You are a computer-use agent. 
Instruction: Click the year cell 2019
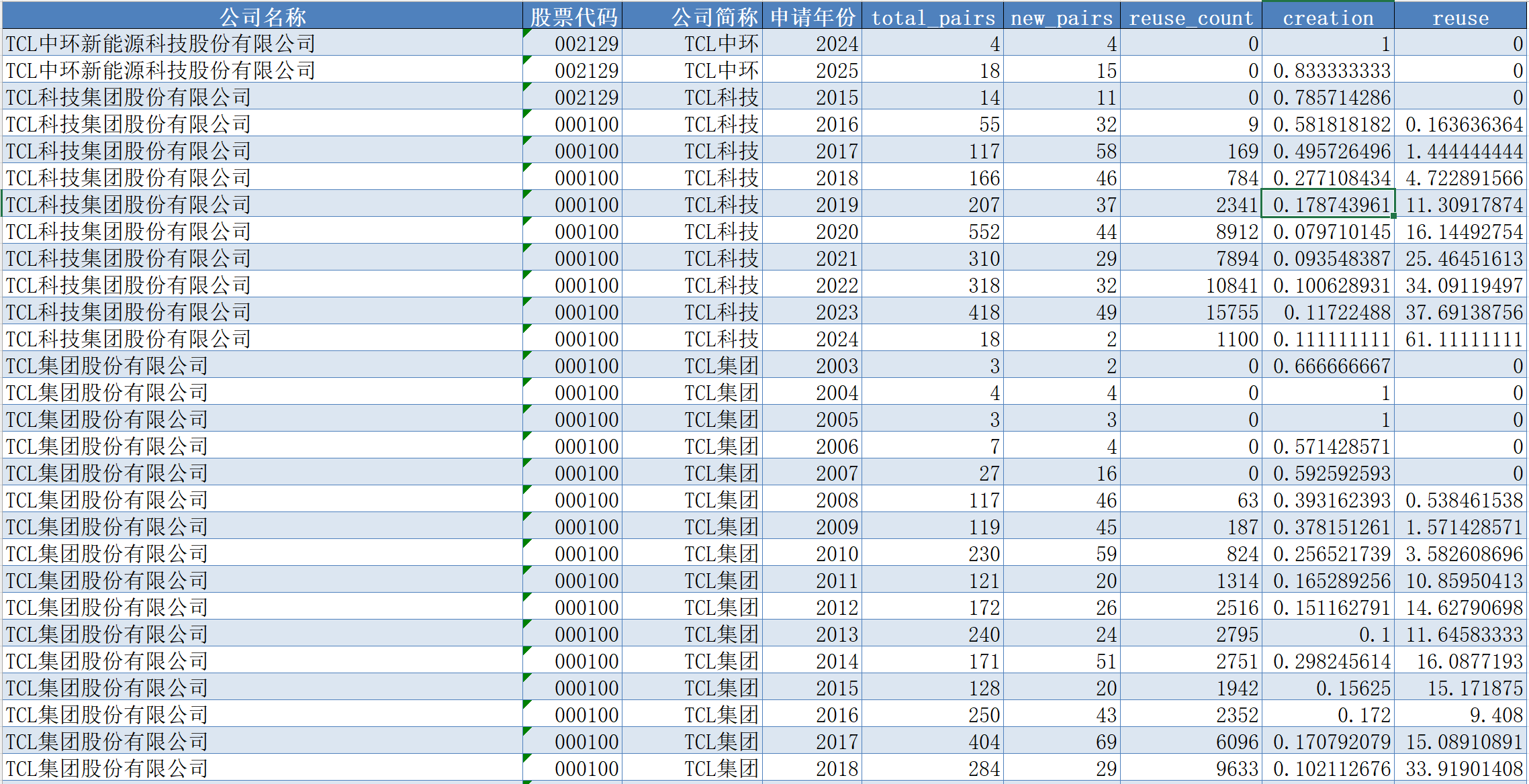pos(812,204)
